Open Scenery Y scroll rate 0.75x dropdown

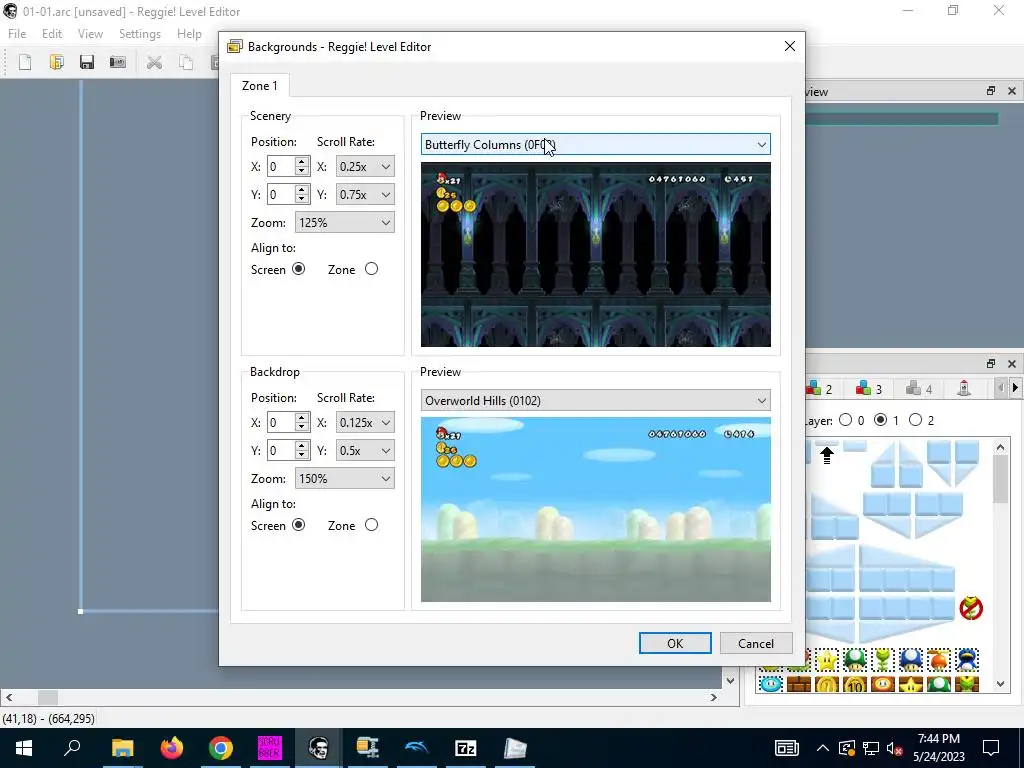365,195
